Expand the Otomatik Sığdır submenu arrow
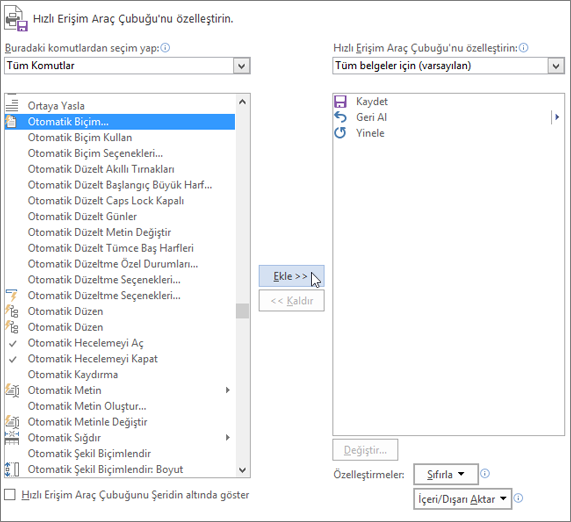This screenshot has width=571, height=522. tap(228, 437)
